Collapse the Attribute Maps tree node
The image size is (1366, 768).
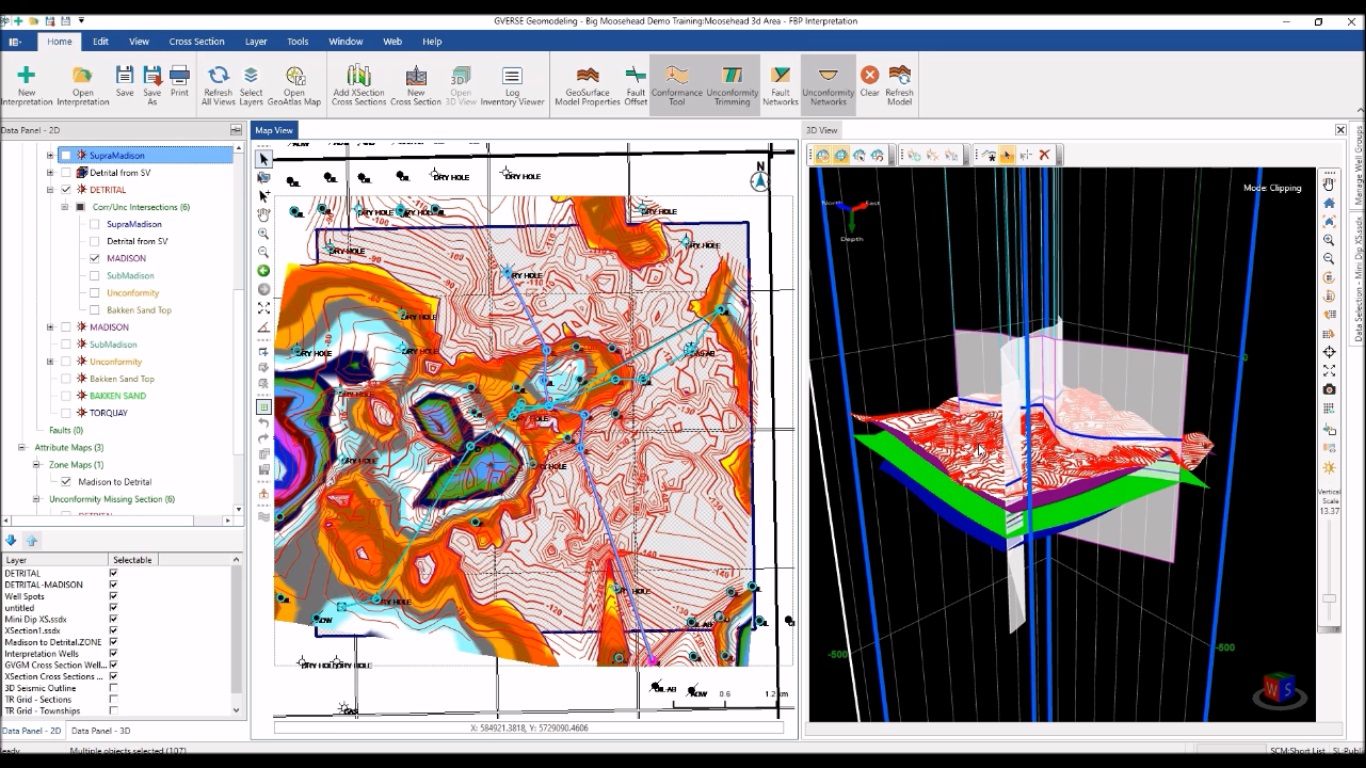22,448
